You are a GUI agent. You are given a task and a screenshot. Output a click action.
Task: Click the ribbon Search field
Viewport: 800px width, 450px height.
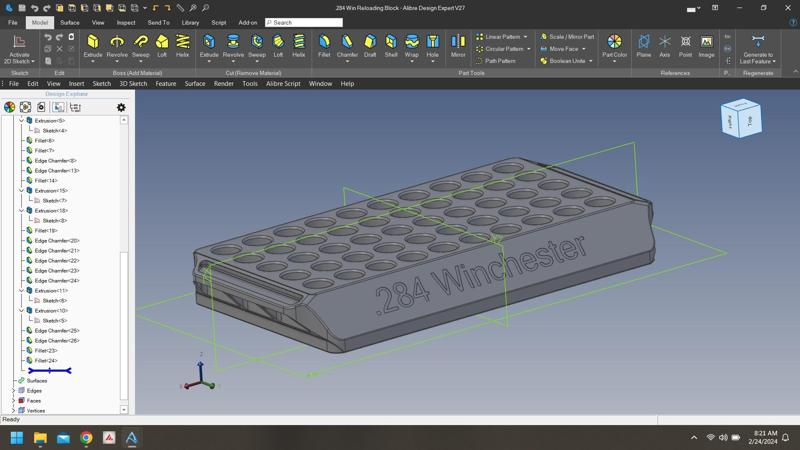304,22
